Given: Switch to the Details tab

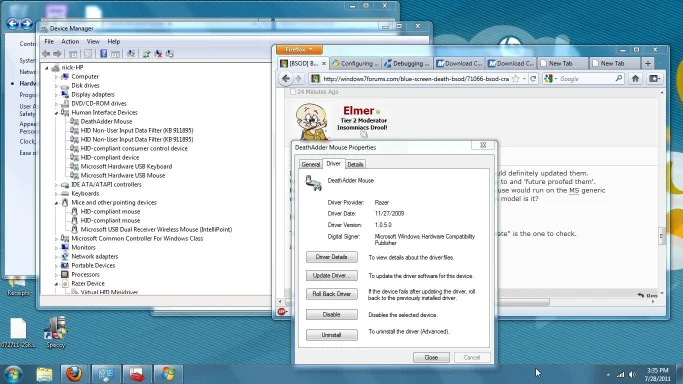Looking at the screenshot, I should pyautogui.click(x=355, y=165).
